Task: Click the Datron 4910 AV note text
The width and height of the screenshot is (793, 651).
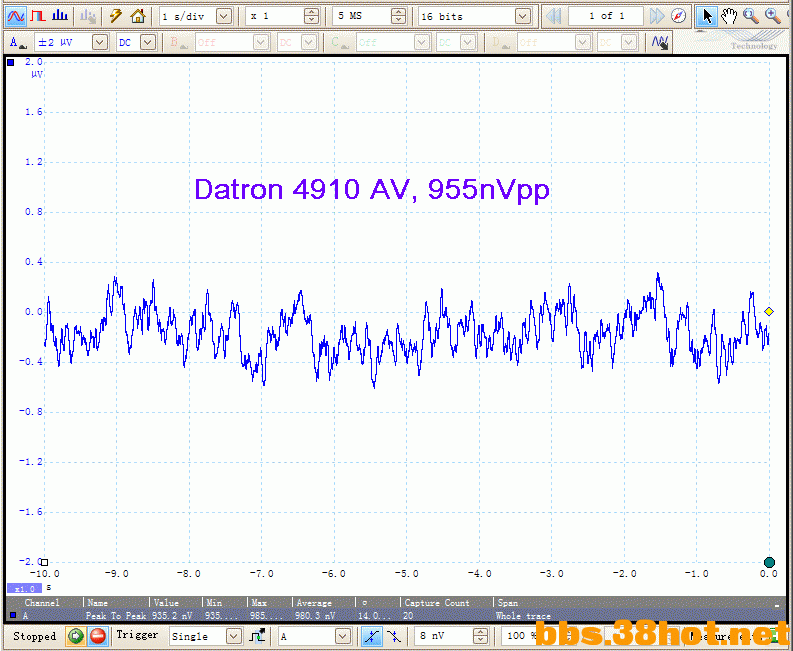Action: pyautogui.click(x=372, y=189)
